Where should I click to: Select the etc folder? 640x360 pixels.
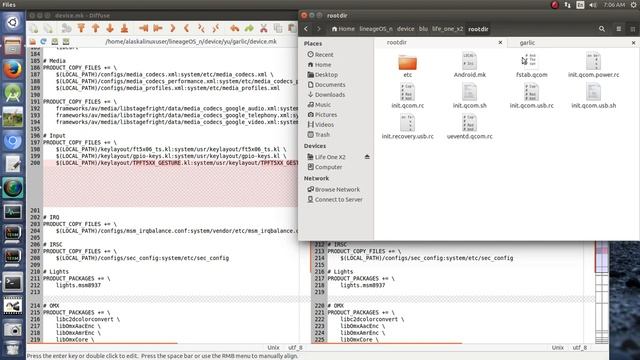coord(407,66)
